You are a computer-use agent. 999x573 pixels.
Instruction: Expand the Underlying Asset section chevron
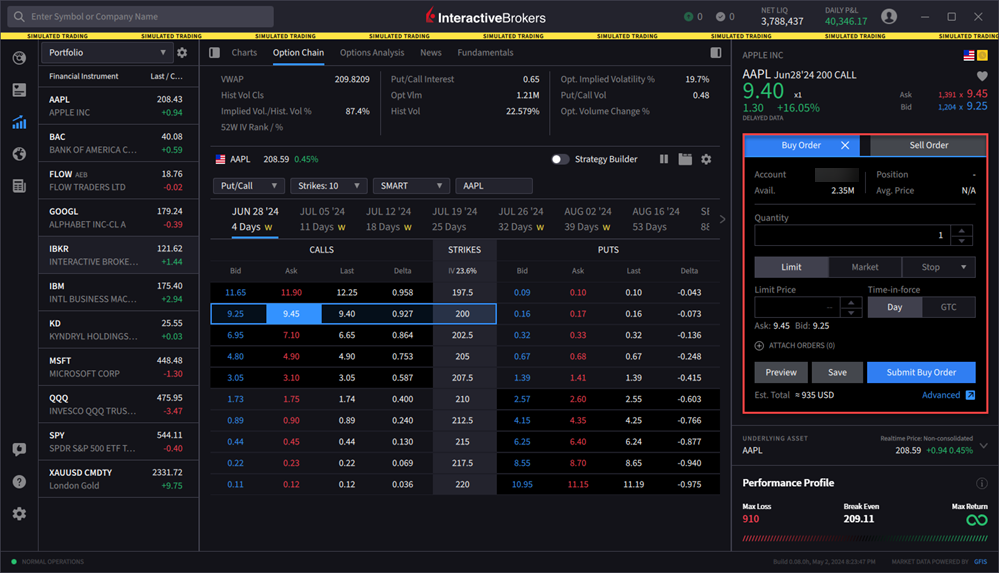[984, 446]
